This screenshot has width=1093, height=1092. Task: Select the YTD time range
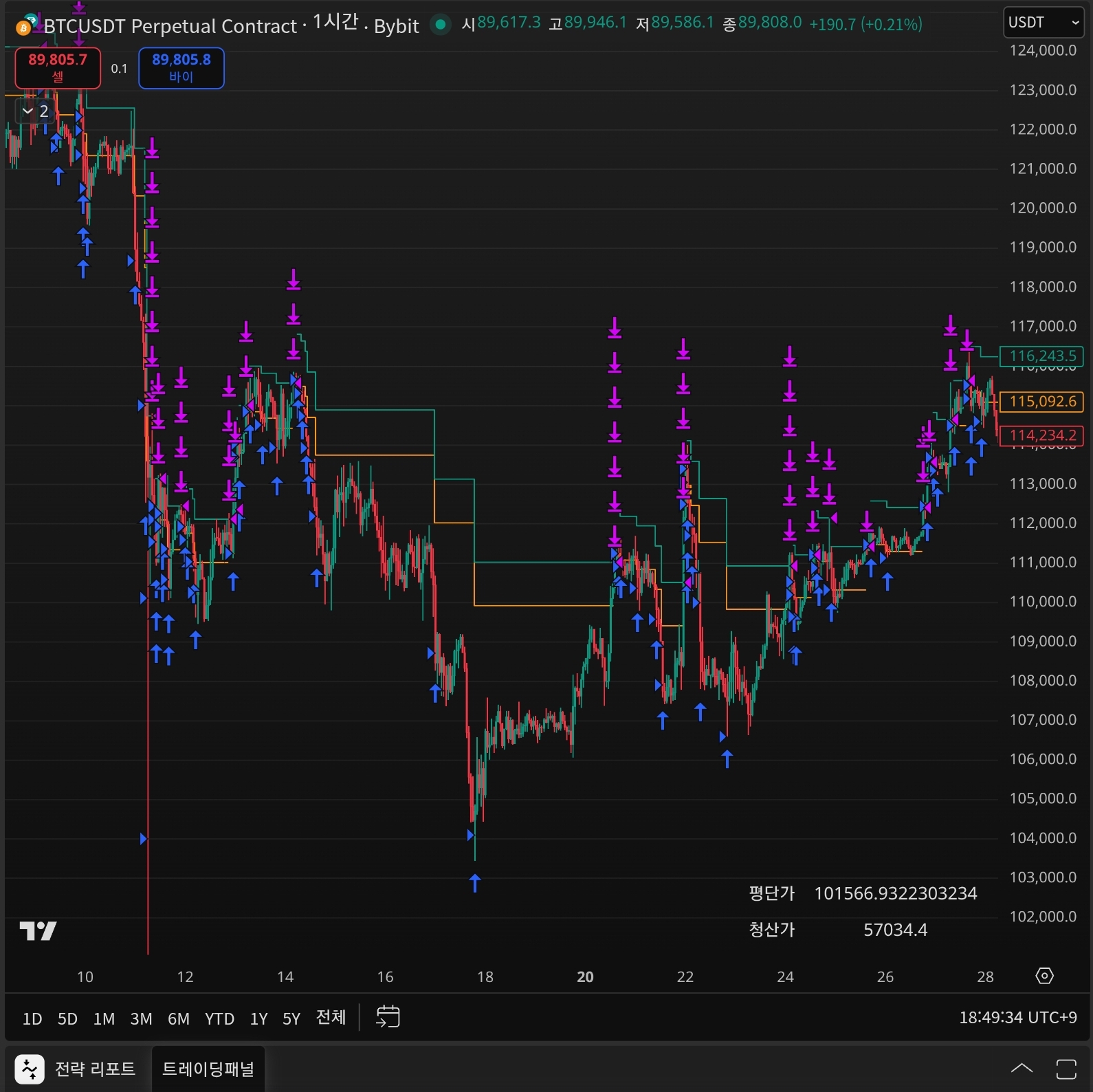(219, 1018)
